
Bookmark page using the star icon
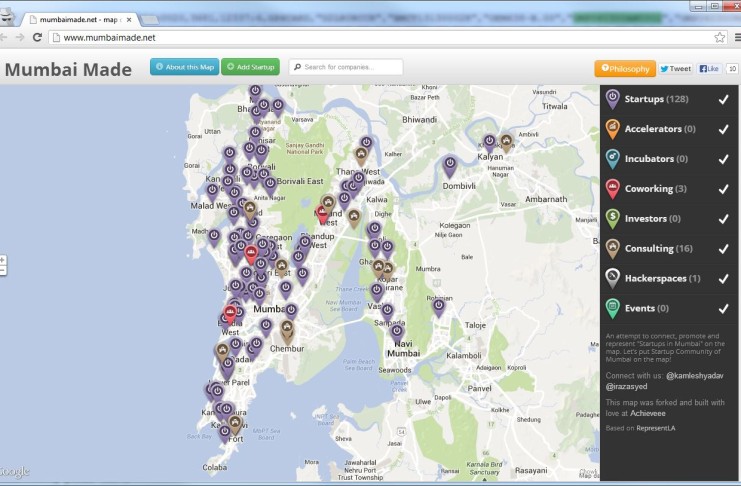(x=719, y=37)
